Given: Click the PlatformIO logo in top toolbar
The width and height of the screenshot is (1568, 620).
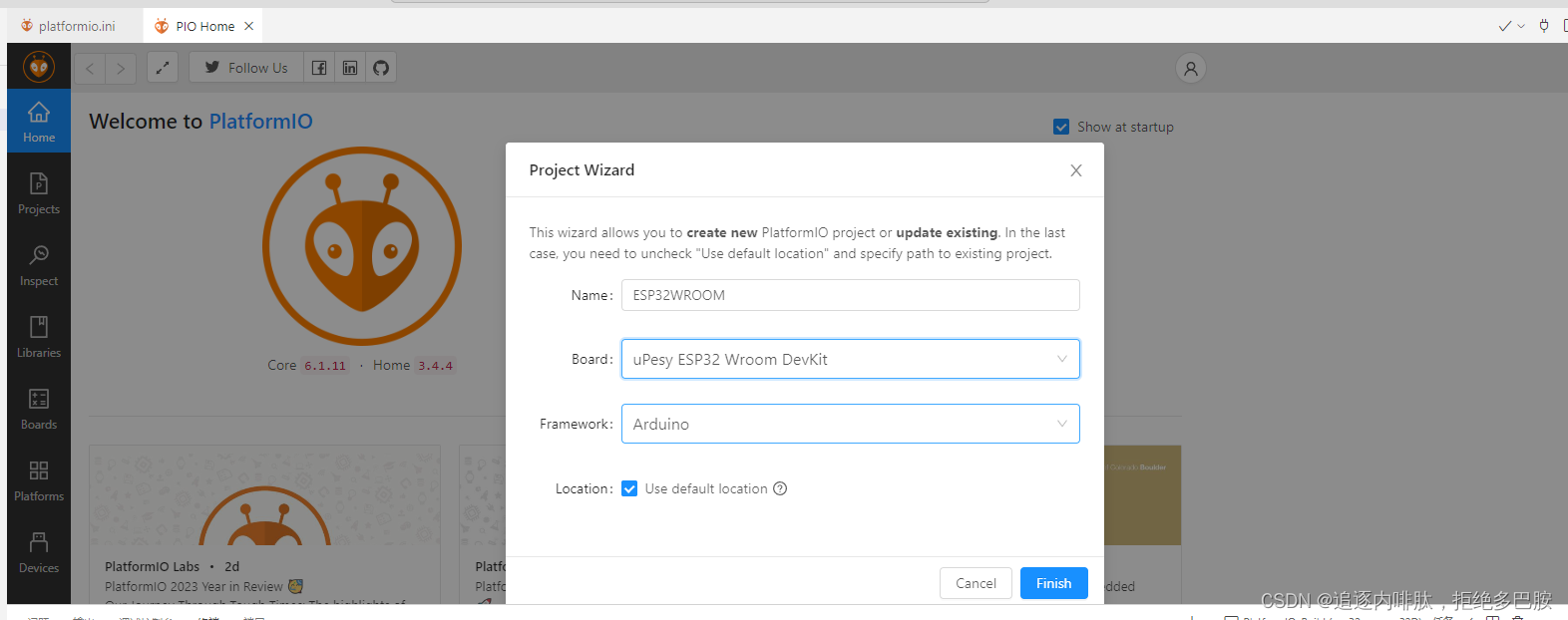Looking at the screenshot, I should [39, 68].
